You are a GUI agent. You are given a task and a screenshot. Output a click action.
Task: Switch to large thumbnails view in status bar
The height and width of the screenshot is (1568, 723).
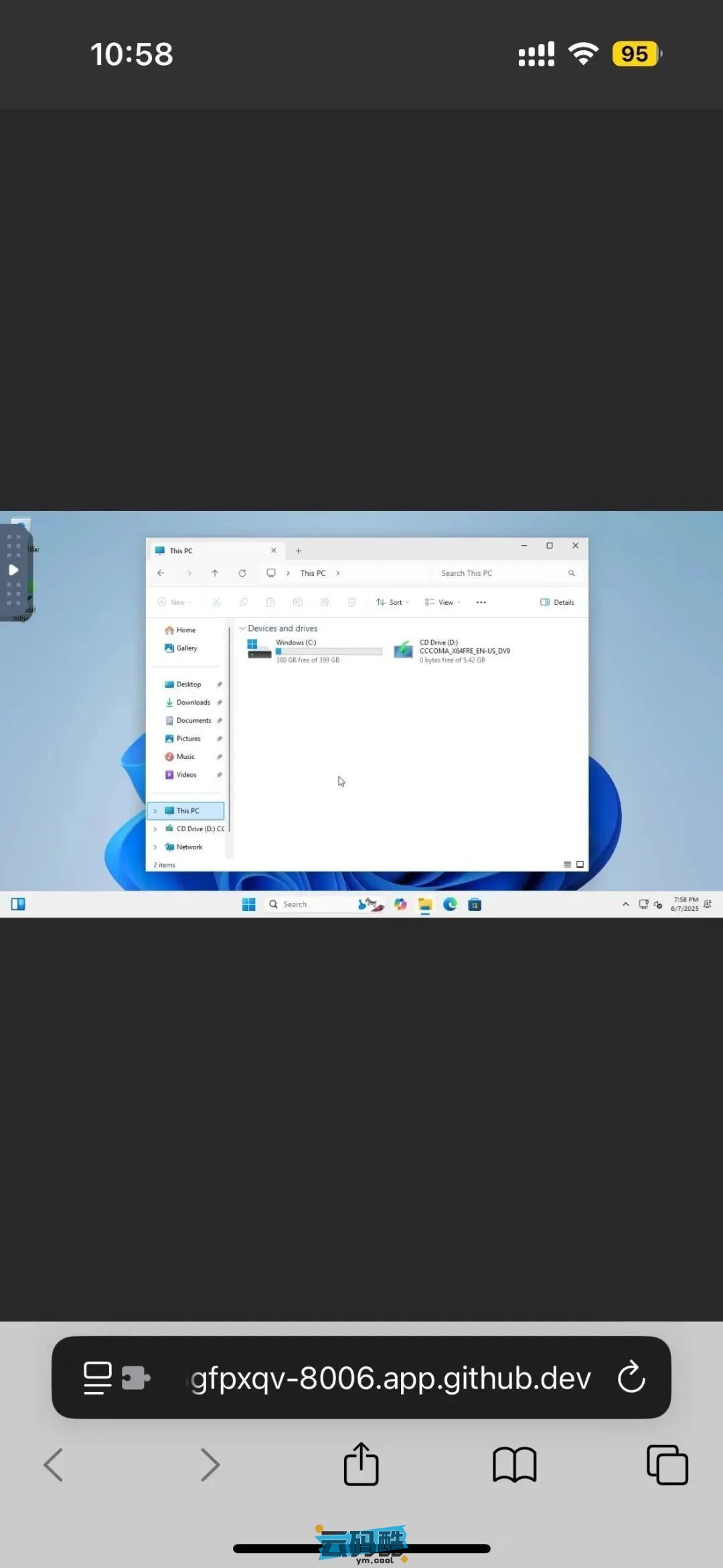pos(580,865)
